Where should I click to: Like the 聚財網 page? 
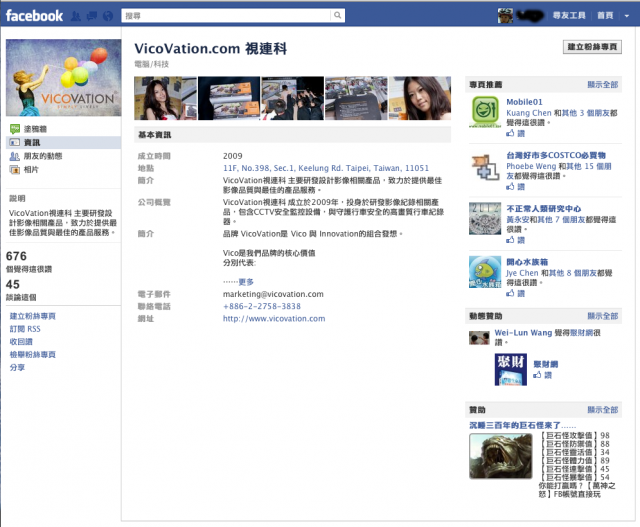[542, 375]
